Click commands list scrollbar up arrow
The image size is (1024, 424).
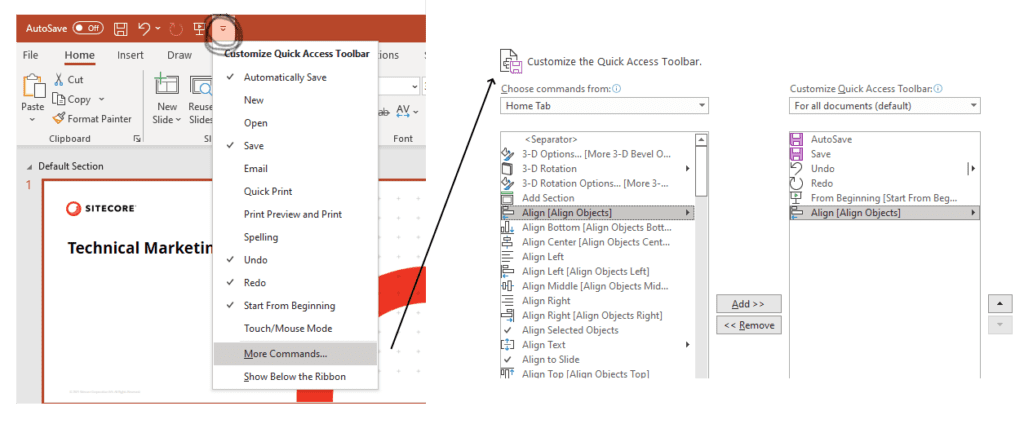point(701,139)
